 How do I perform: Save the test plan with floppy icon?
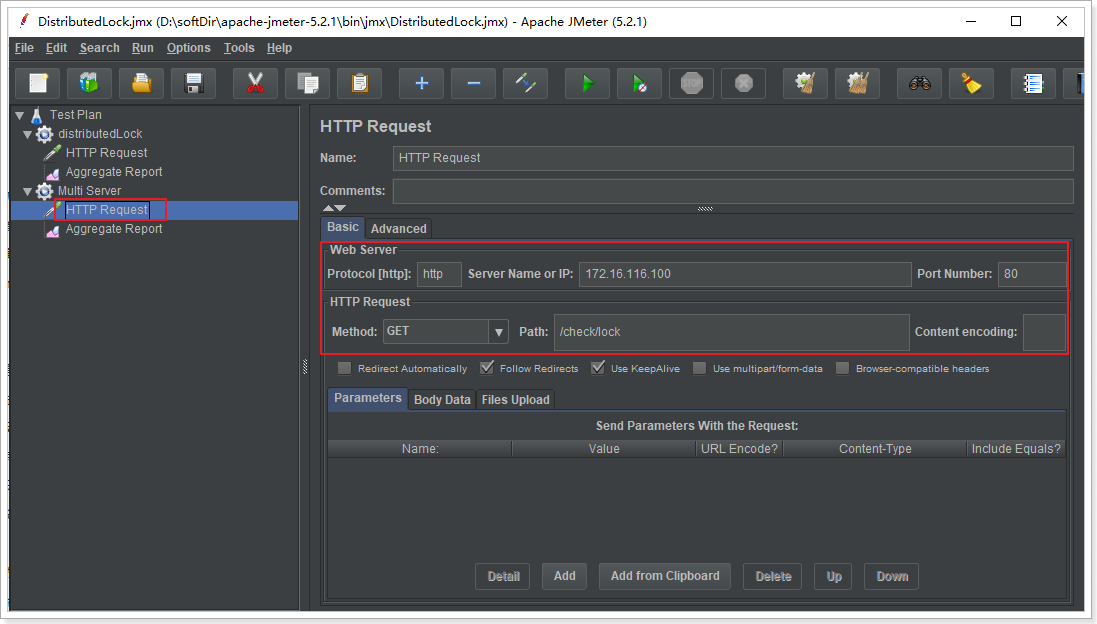[193, 84]
